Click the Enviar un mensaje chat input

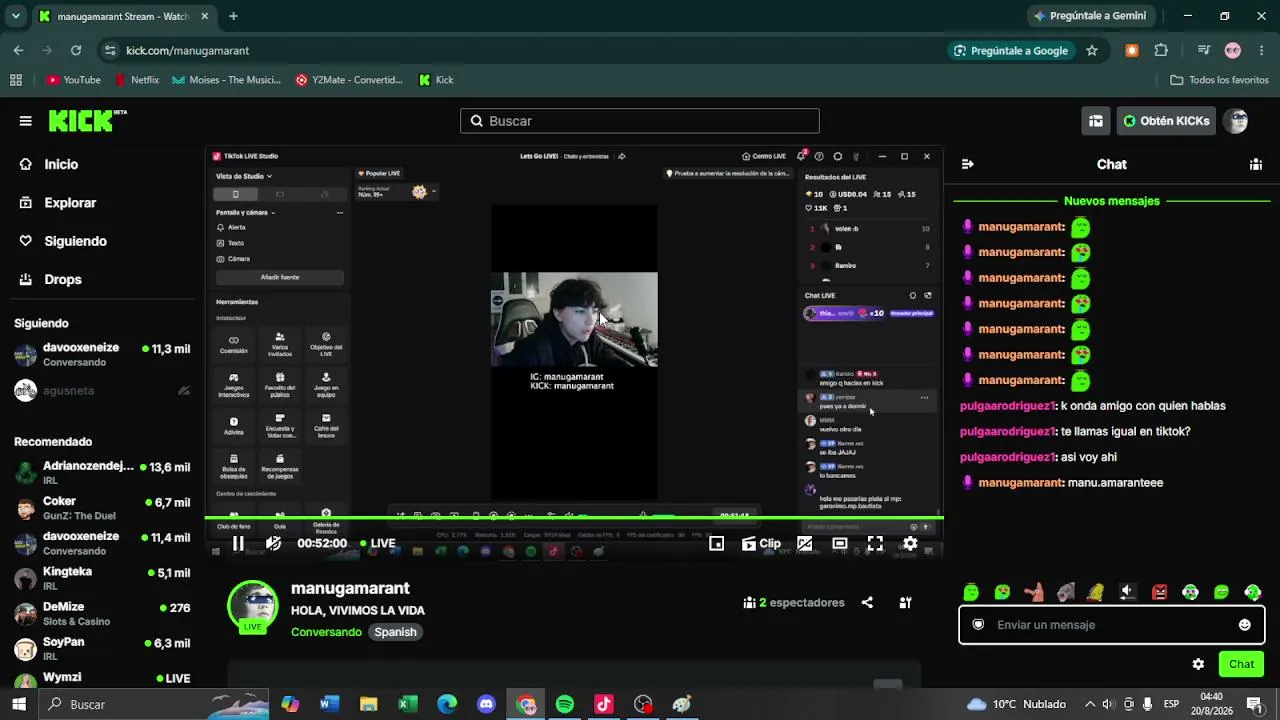(x=1112, y=625)
